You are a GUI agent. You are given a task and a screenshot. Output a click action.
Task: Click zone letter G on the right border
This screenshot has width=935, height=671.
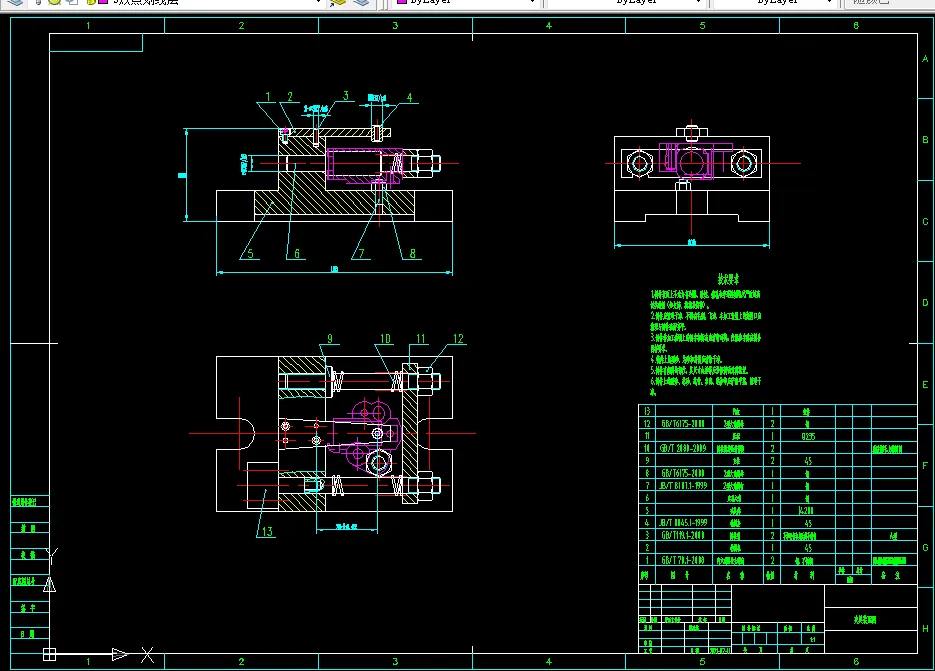pyautogui.click(x=925, y=547)
